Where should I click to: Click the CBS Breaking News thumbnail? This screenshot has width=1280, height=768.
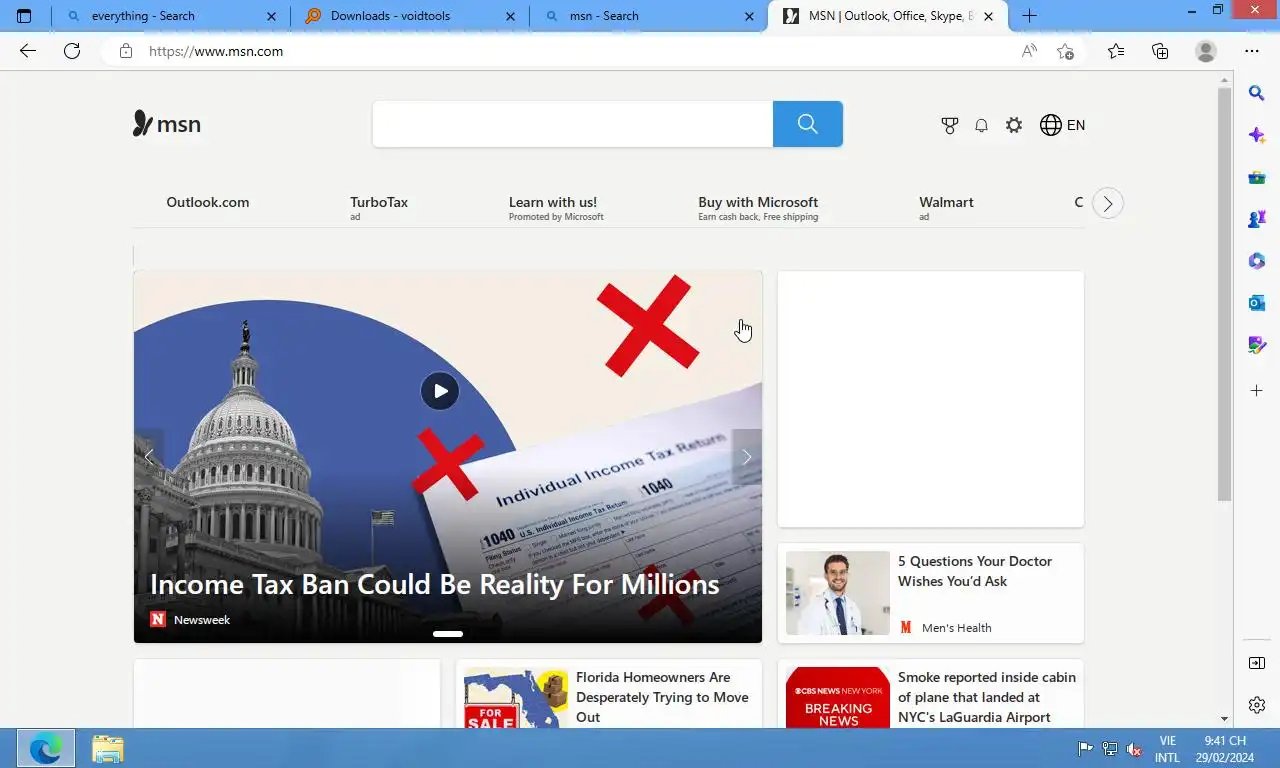click(x=838, y=698)
